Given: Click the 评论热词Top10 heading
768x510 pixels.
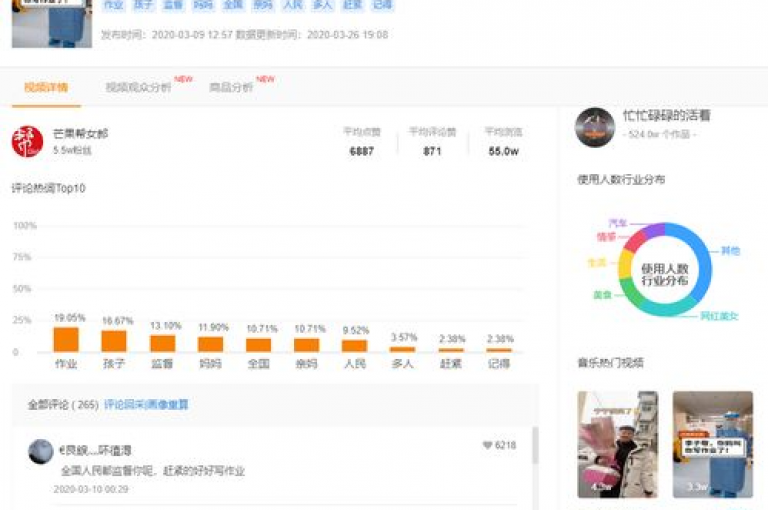Looking at the screenshot, I should click(x=48, y=188).
